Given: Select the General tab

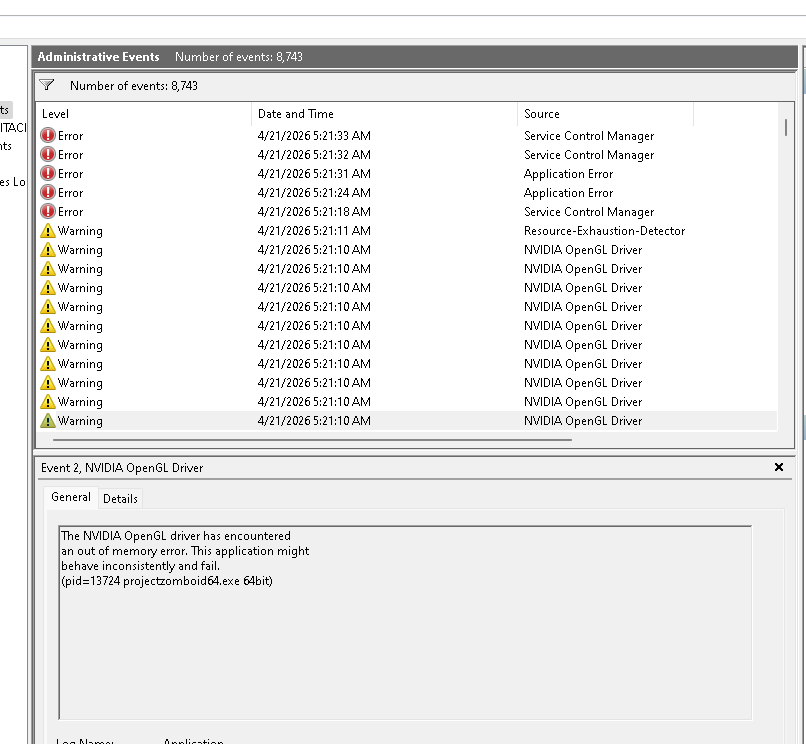Looking at the screenshot, I should click(x=71, y=497).
